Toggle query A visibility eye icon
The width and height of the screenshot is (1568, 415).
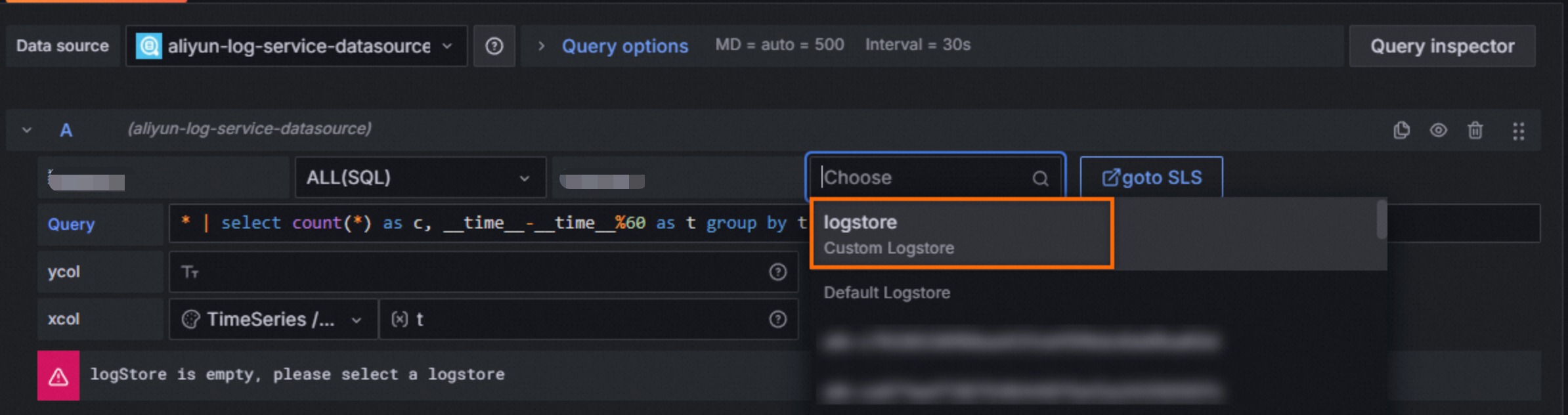1438,130
